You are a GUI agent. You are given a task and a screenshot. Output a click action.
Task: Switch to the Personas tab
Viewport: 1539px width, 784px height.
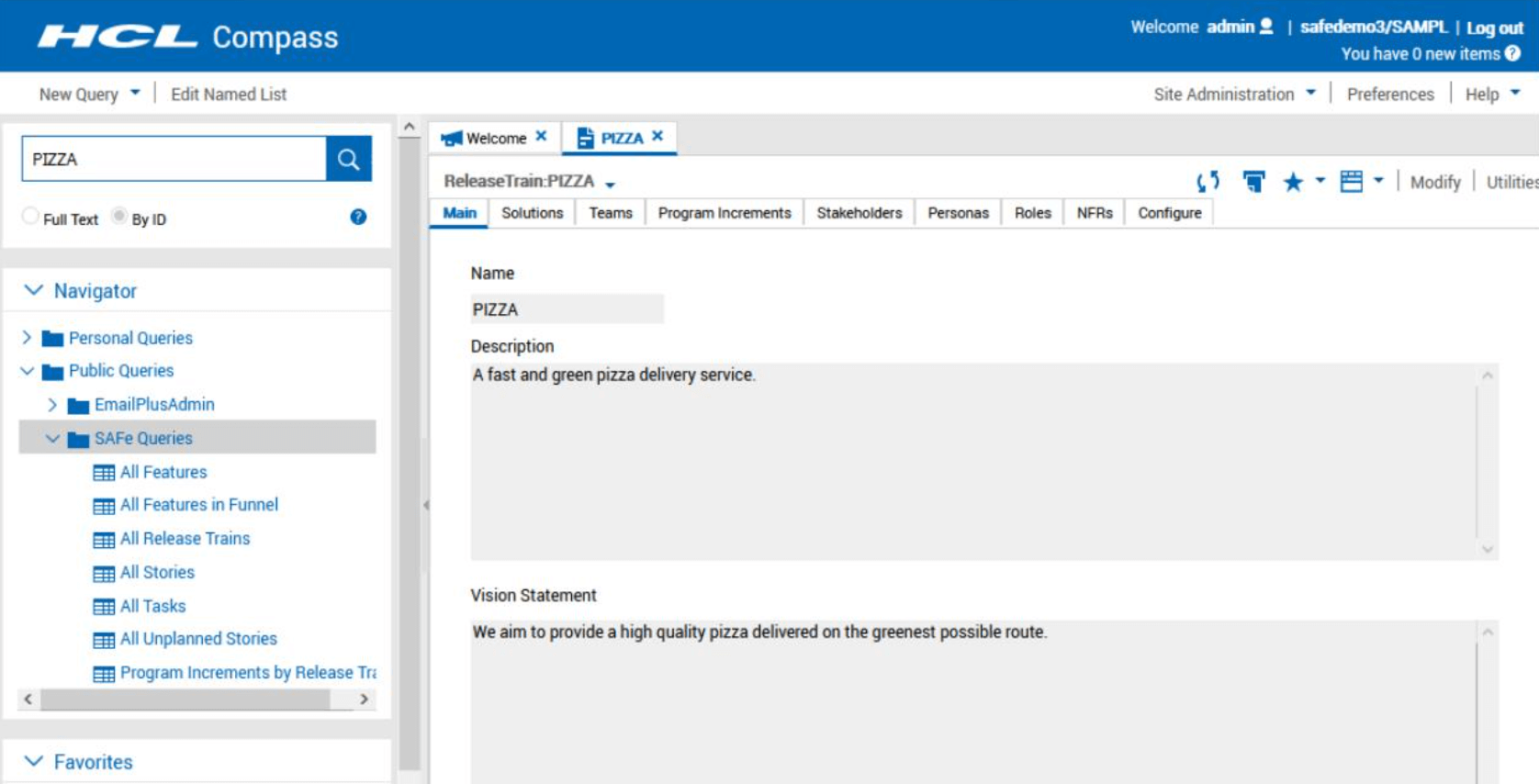coord(958,213)
